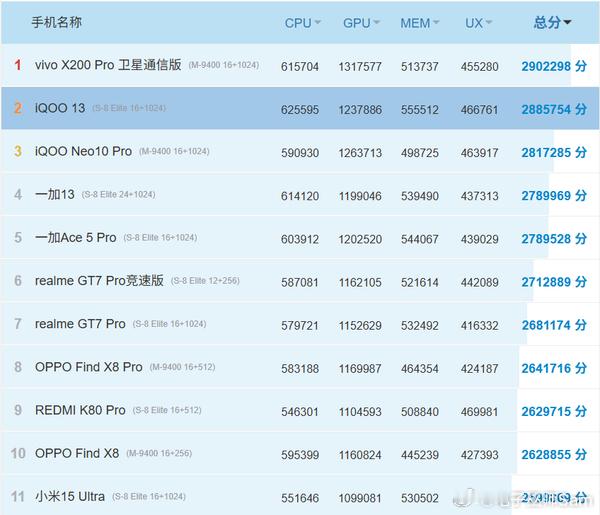Image resolution: width=600 pixels, height=515 pixels.
Task: Click total score 2628855 分
Action: click(x=554, y=455)
